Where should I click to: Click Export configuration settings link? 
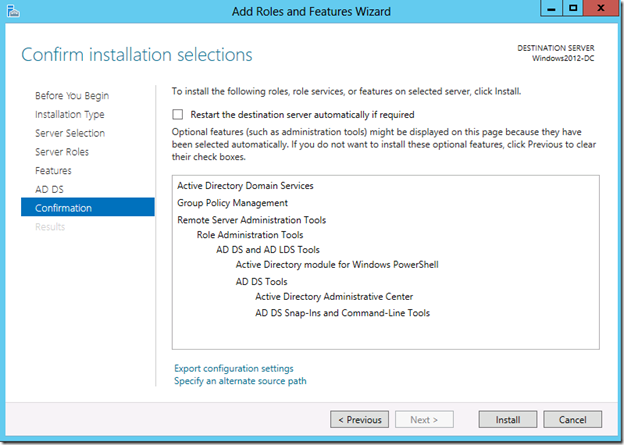click(234, 369)
